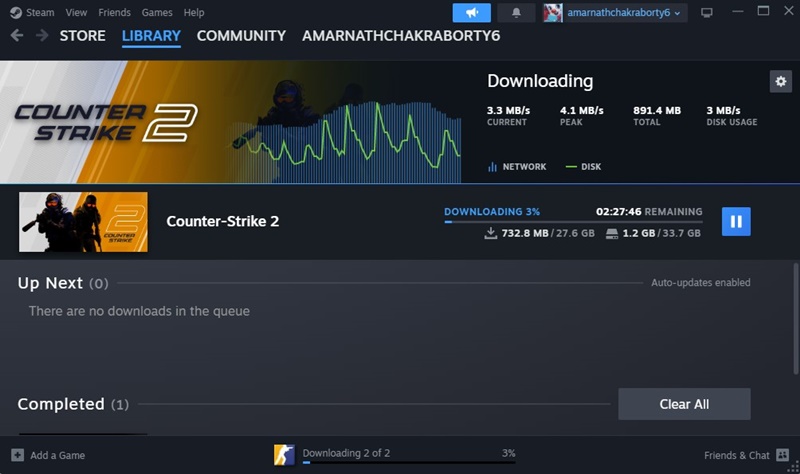Open the COMMUNITY tab
The image size is (800, 474).
(x=241, y=36)
